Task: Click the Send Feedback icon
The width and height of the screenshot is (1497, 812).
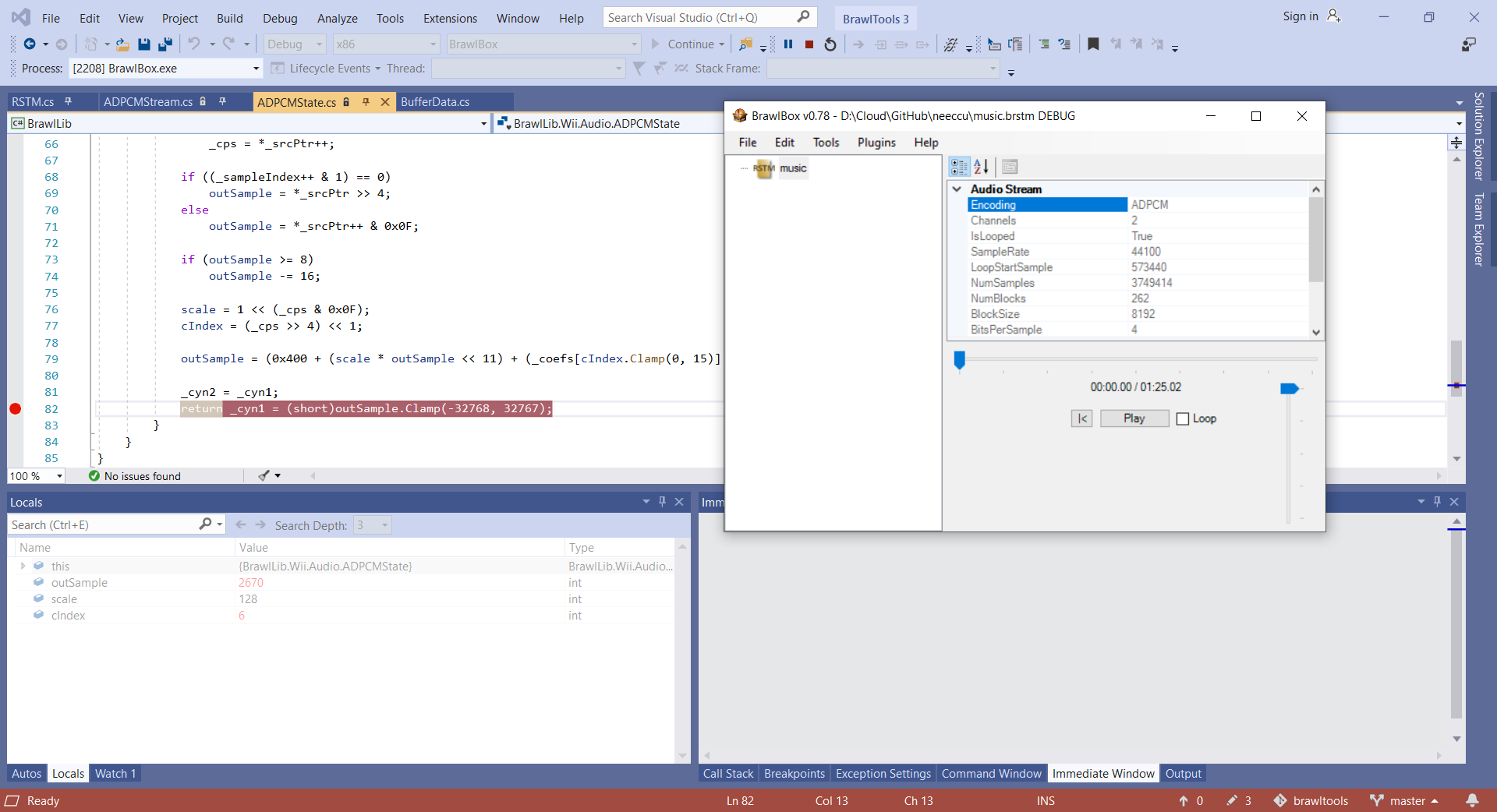Action: (1468, 44)
